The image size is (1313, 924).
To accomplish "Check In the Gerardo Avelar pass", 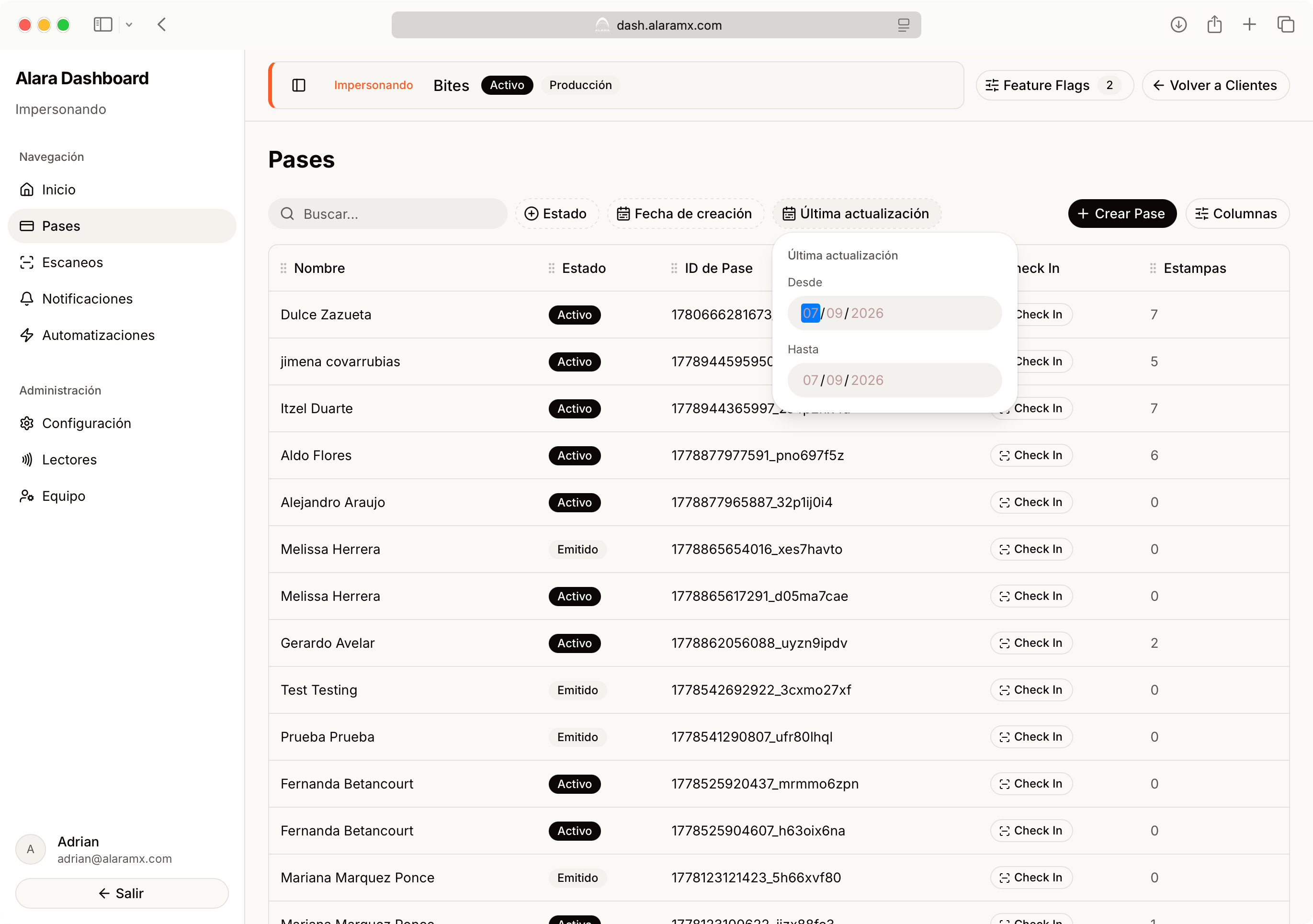I will click(x=1031, y=642).
